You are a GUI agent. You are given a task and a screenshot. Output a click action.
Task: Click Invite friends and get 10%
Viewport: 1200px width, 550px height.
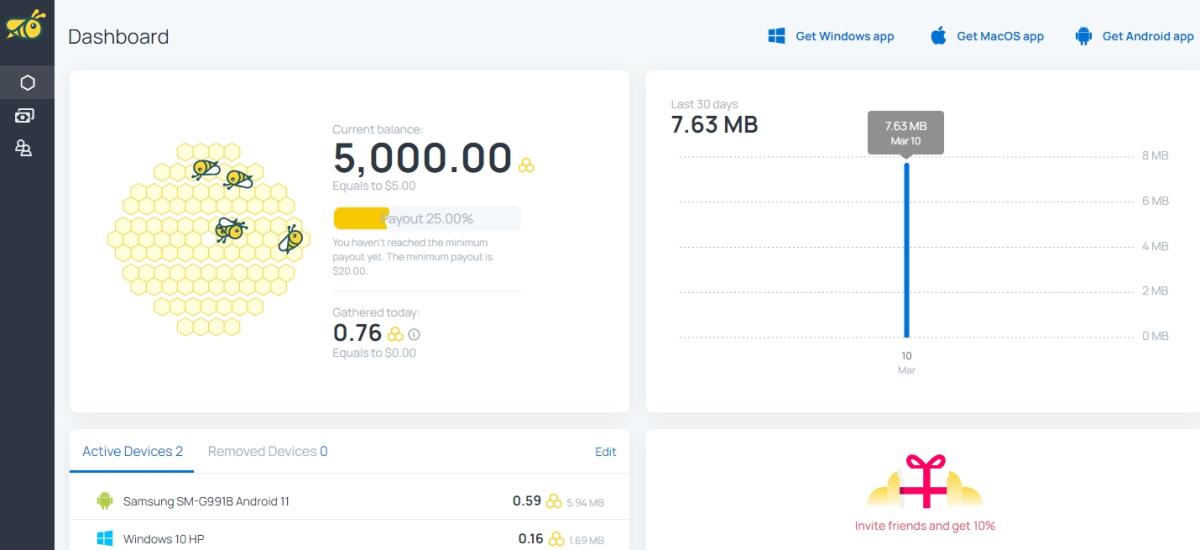pyautogui.click(x=924, y=526)
